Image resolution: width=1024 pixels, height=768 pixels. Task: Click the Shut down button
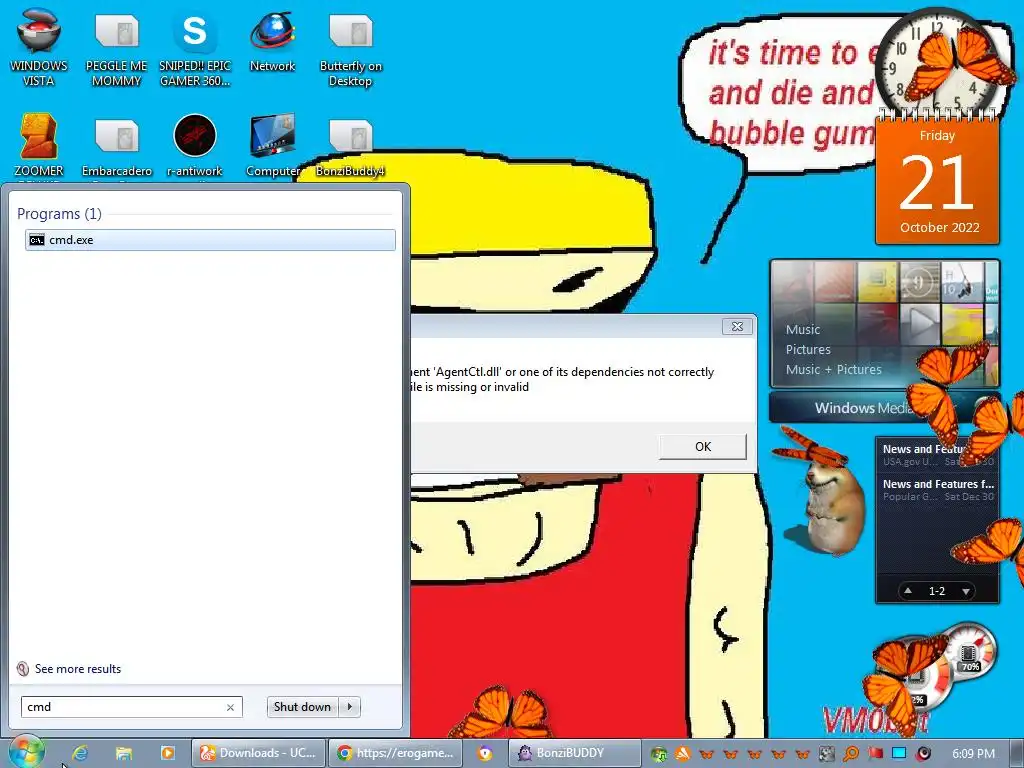[302, 707]
